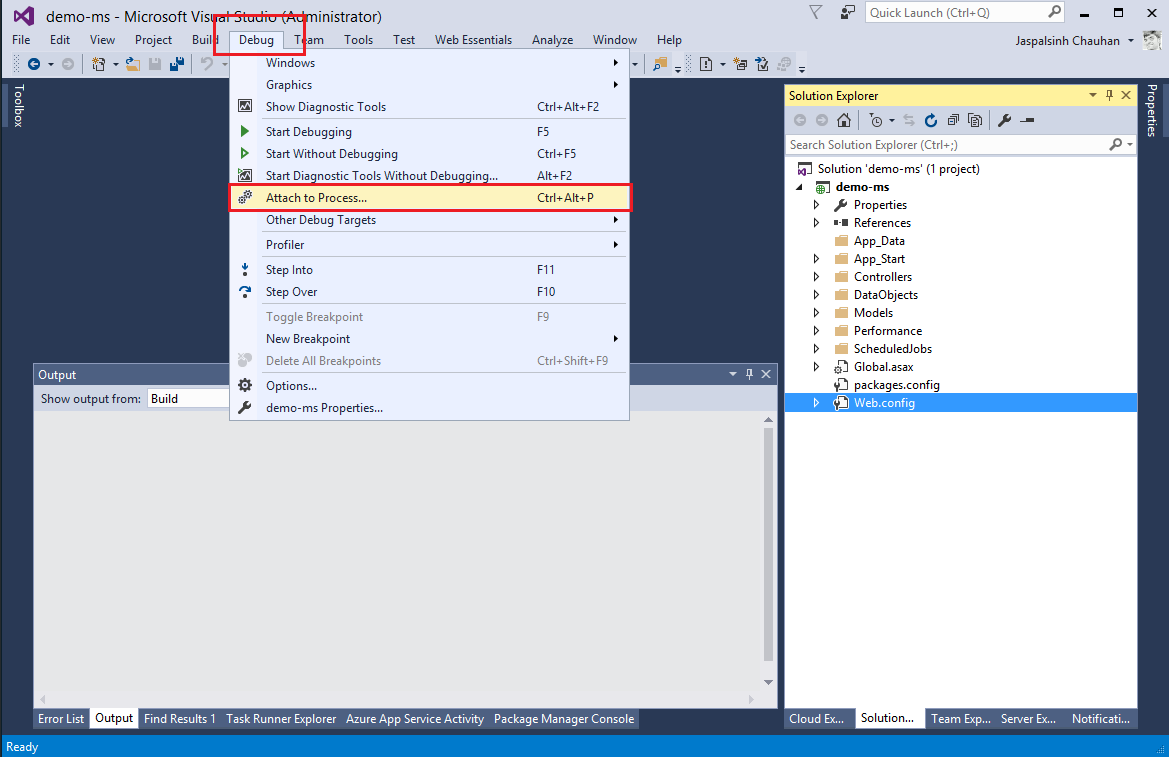
Task: Click the user avatar picture
Action: point(1152,40)
